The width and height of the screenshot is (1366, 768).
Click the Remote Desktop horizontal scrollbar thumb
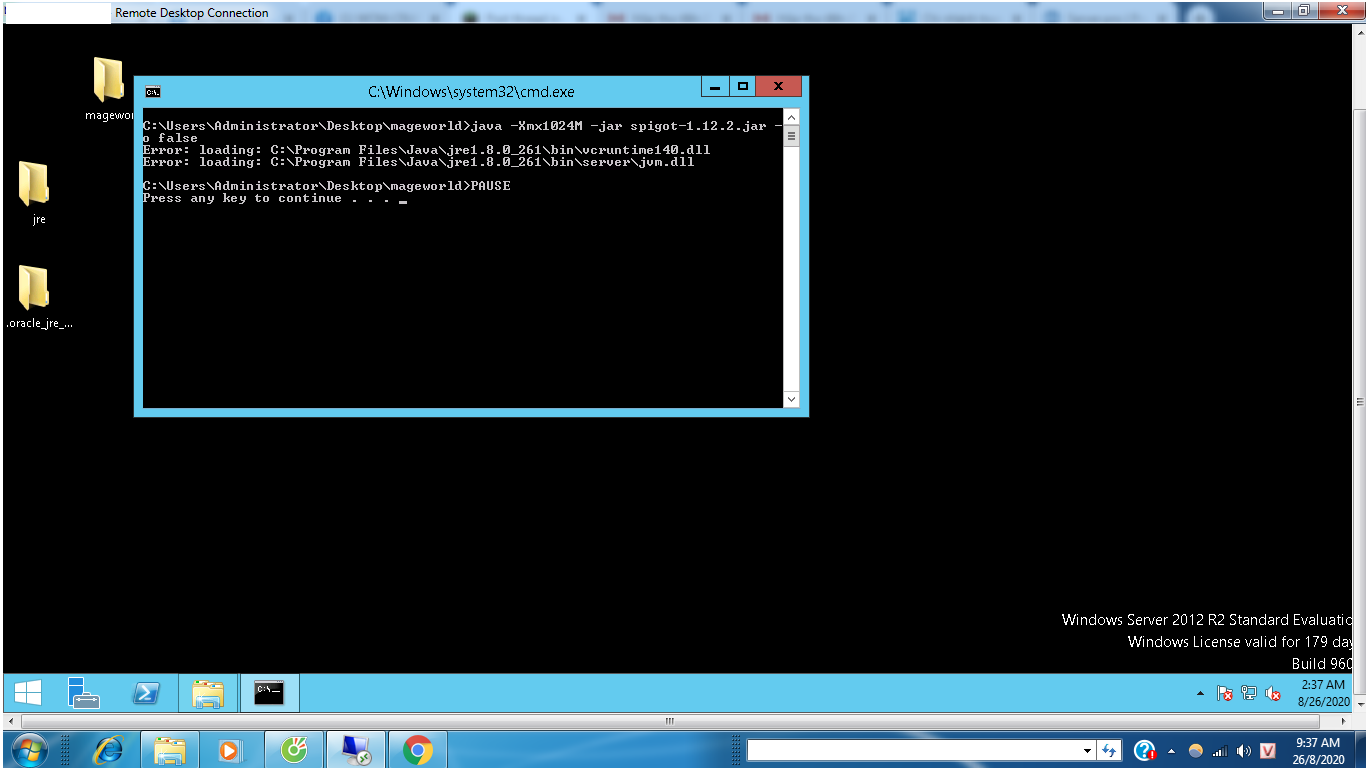pyautogui.click(x=670, y=720)
